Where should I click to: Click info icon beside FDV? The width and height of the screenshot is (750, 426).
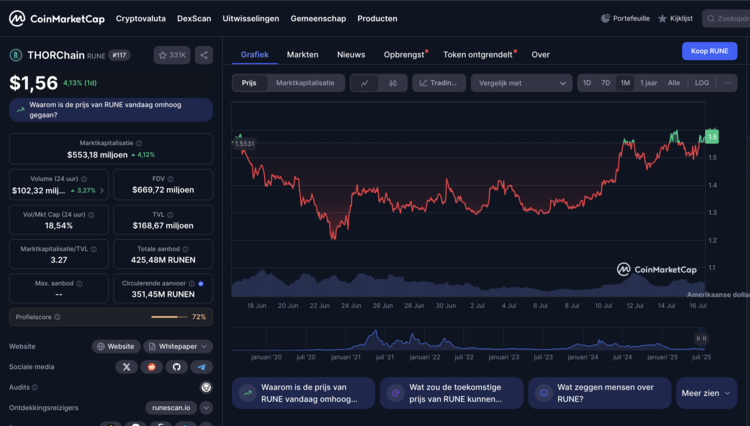point(170,179)
